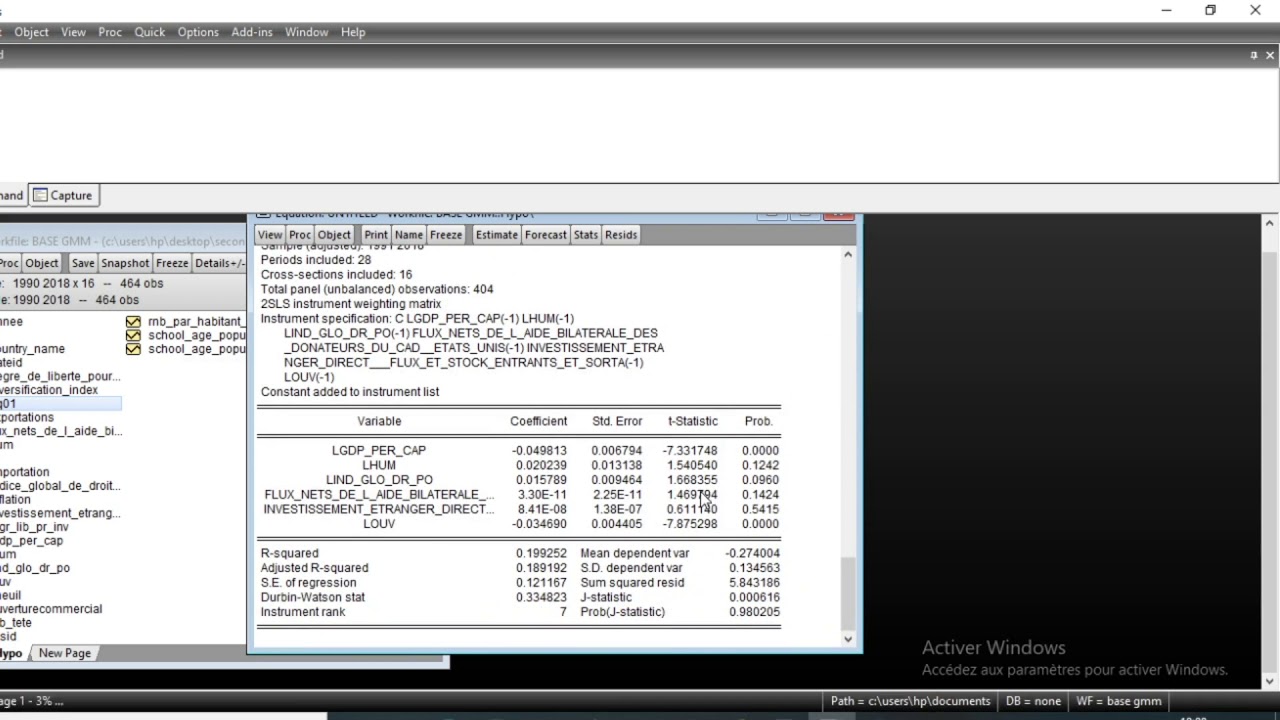Open the Proc menu in the menu bar
The image size is (1280, 720).
[x=110, y=32]
